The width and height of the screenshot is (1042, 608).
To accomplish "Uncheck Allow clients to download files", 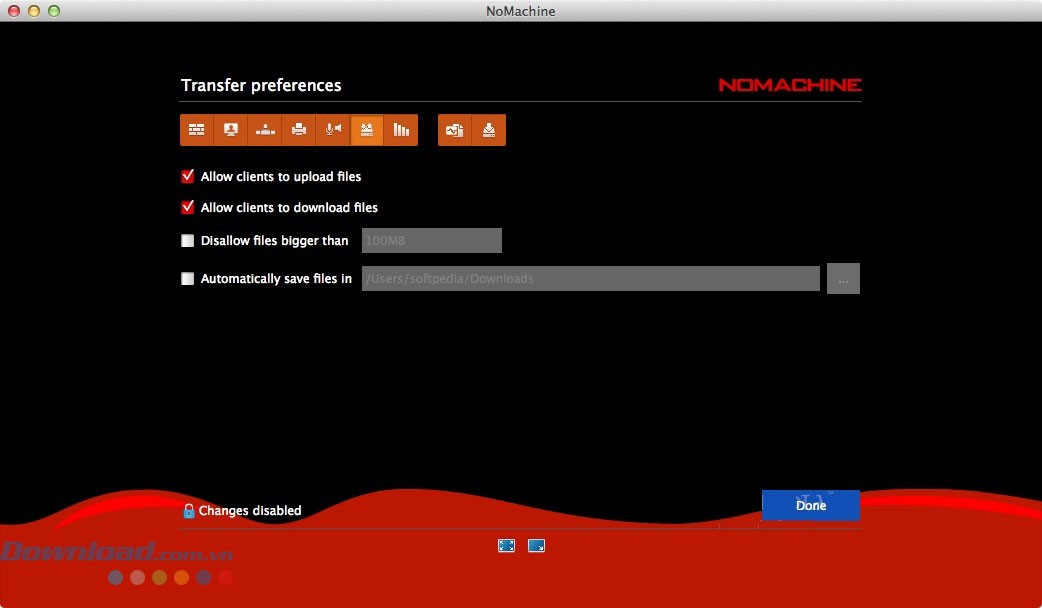I will click(x=188, y=208).
